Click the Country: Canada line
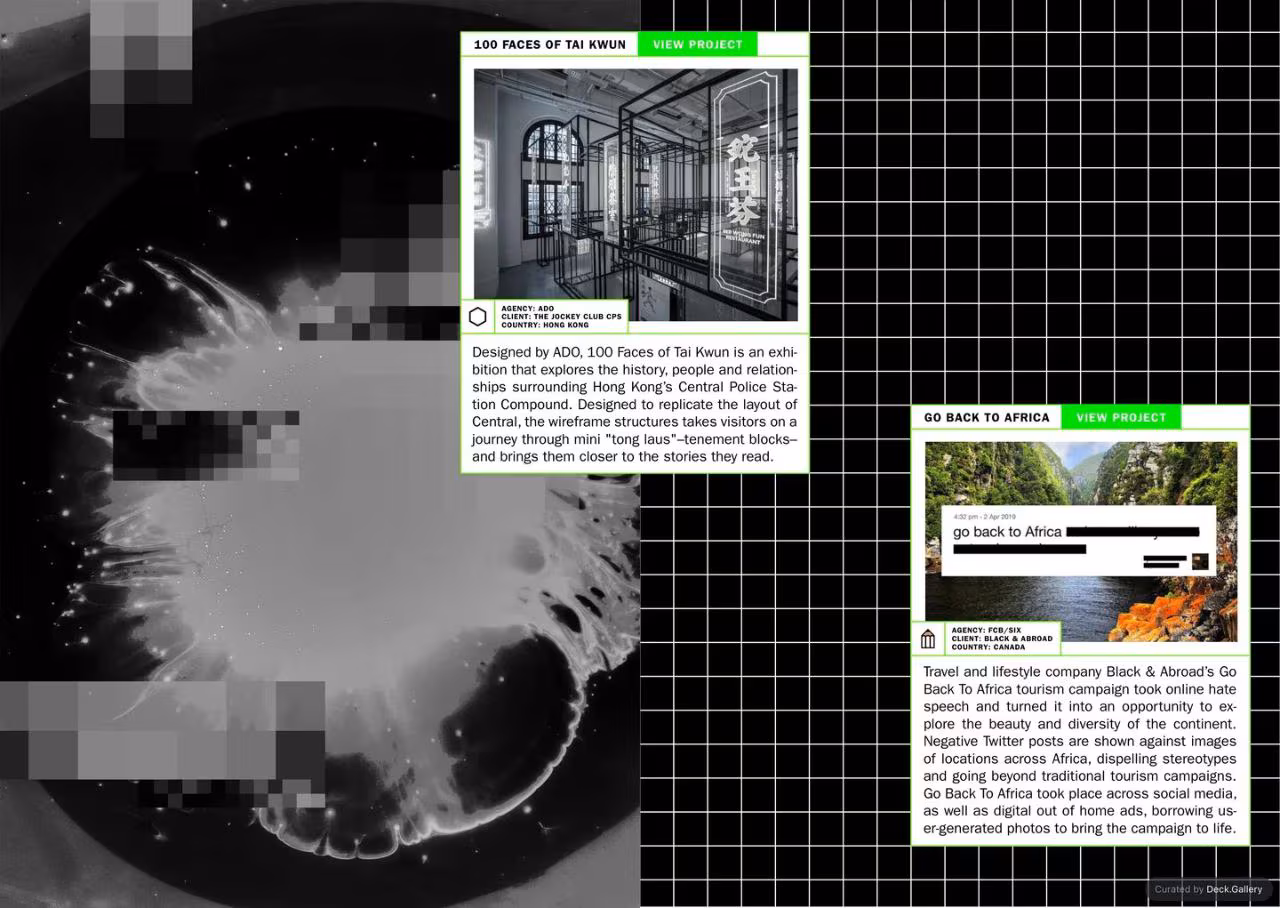Viewport: 1280px width, 908px height. pos(988,647)
